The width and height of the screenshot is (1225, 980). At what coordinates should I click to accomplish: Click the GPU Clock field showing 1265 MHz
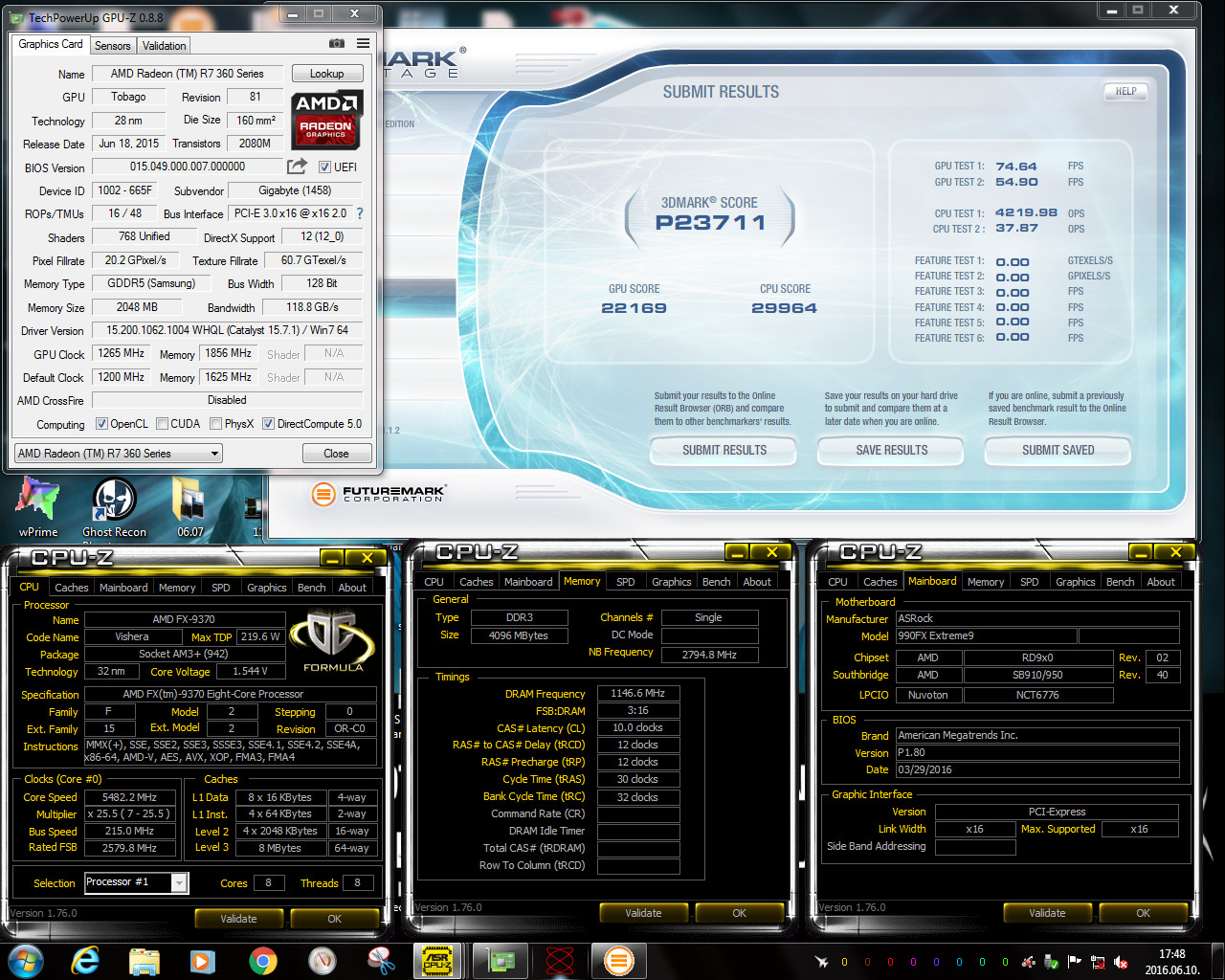(122, 353)
